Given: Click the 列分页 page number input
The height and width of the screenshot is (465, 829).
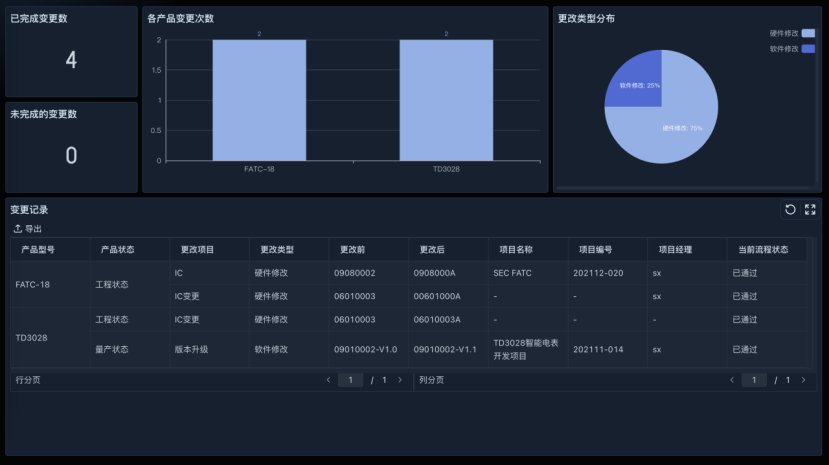Looking at the screenshot, I should 754,380.
